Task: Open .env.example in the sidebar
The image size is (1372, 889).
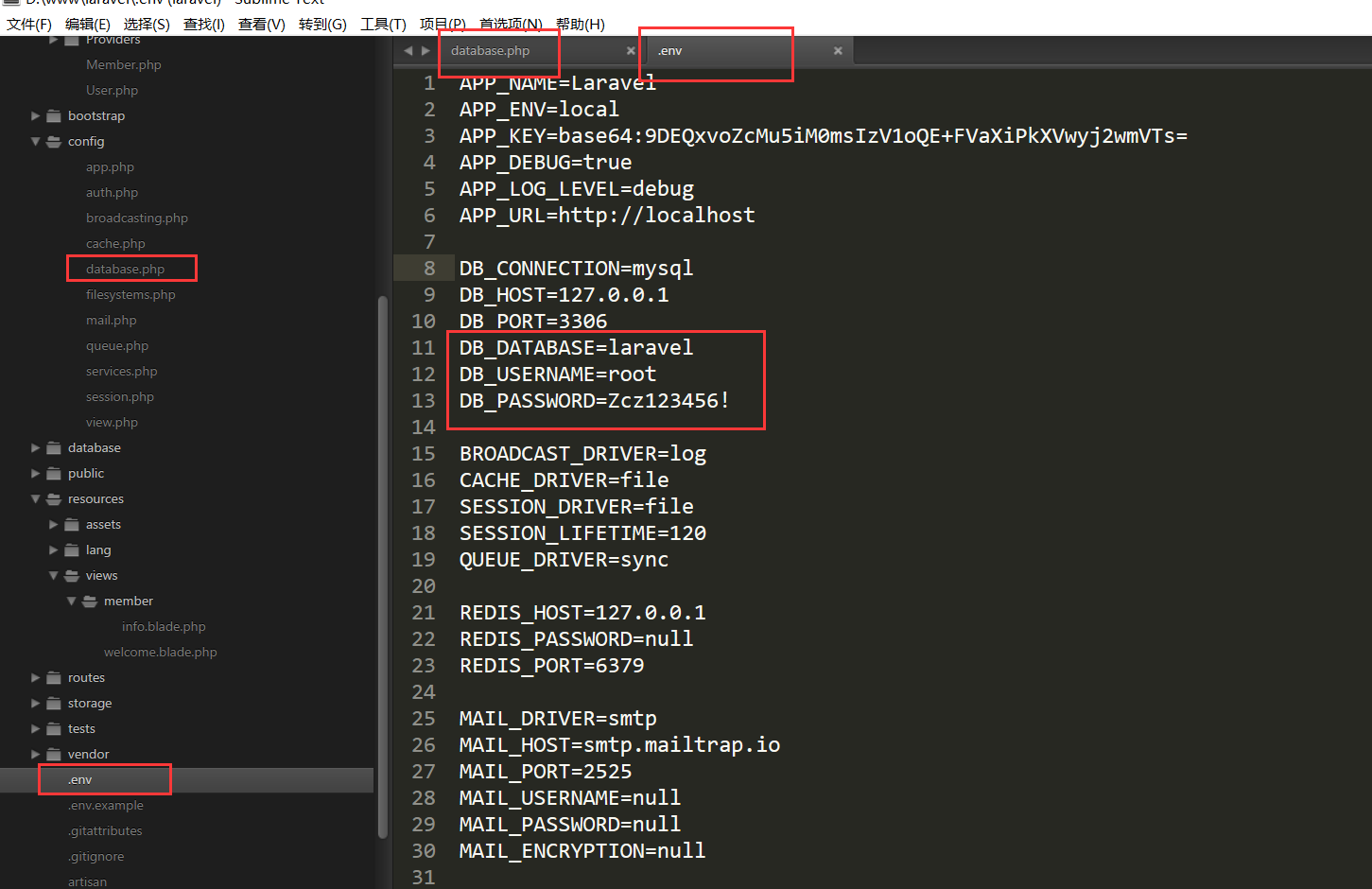Action: pyautogui.click(x=106, y=806)
